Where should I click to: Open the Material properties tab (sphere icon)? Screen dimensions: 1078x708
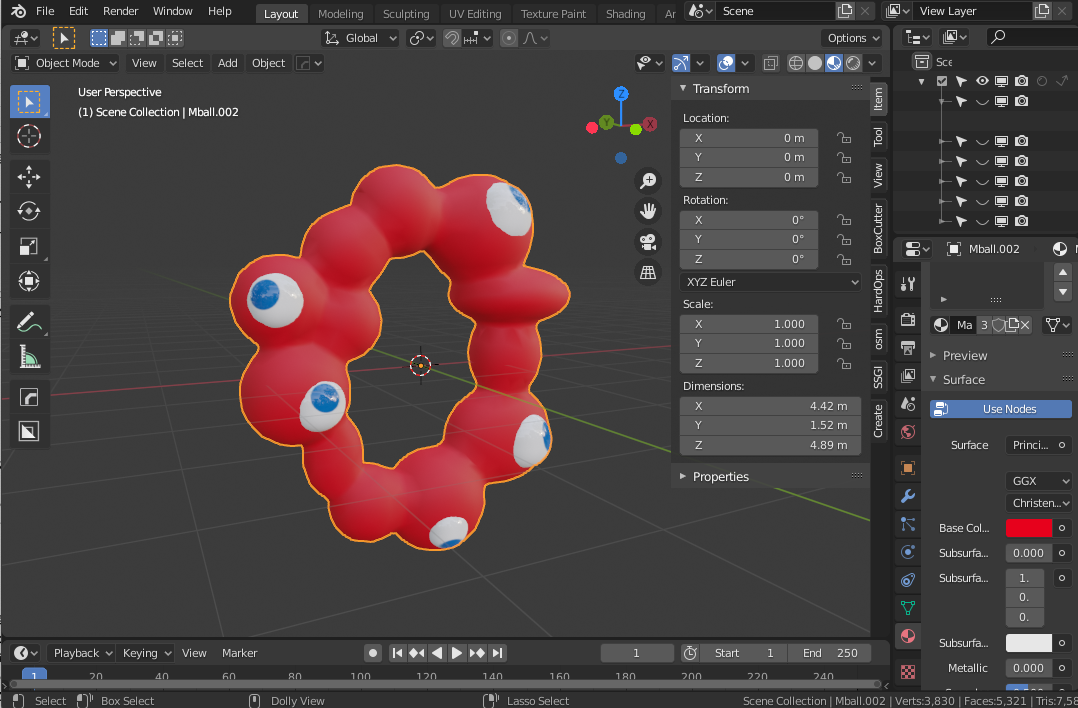click(x=907, y=636)
